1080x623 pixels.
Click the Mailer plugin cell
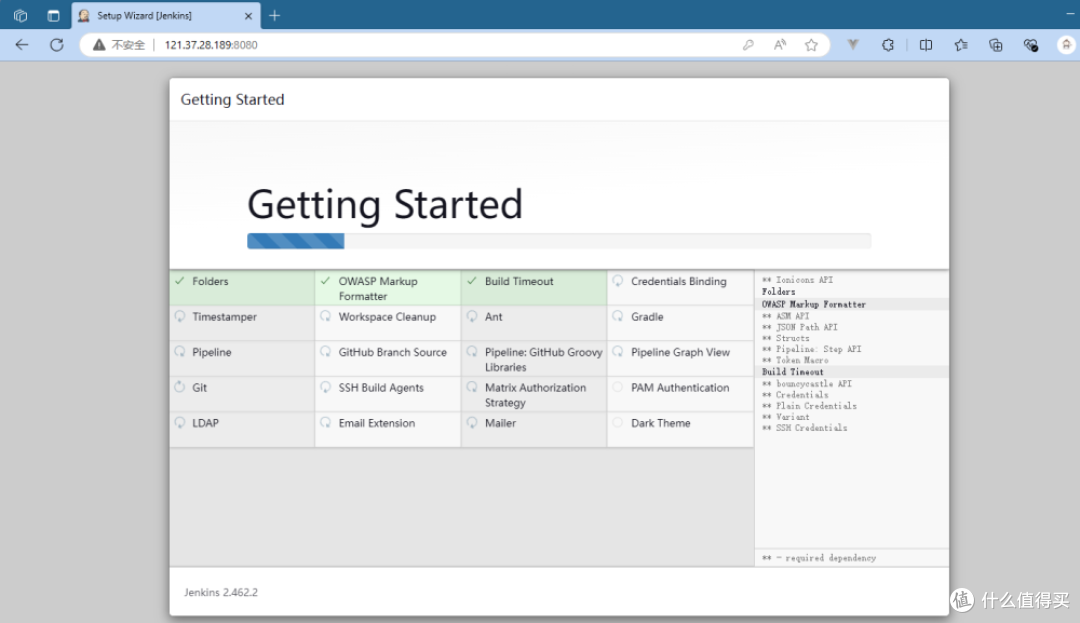(534, 430)
